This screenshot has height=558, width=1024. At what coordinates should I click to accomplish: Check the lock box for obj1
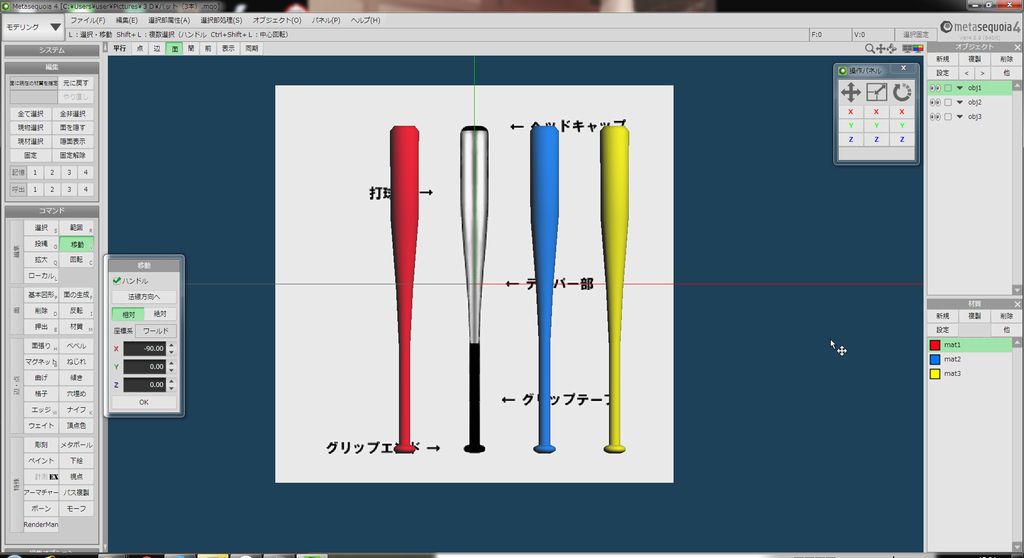[x=948, y=88]
